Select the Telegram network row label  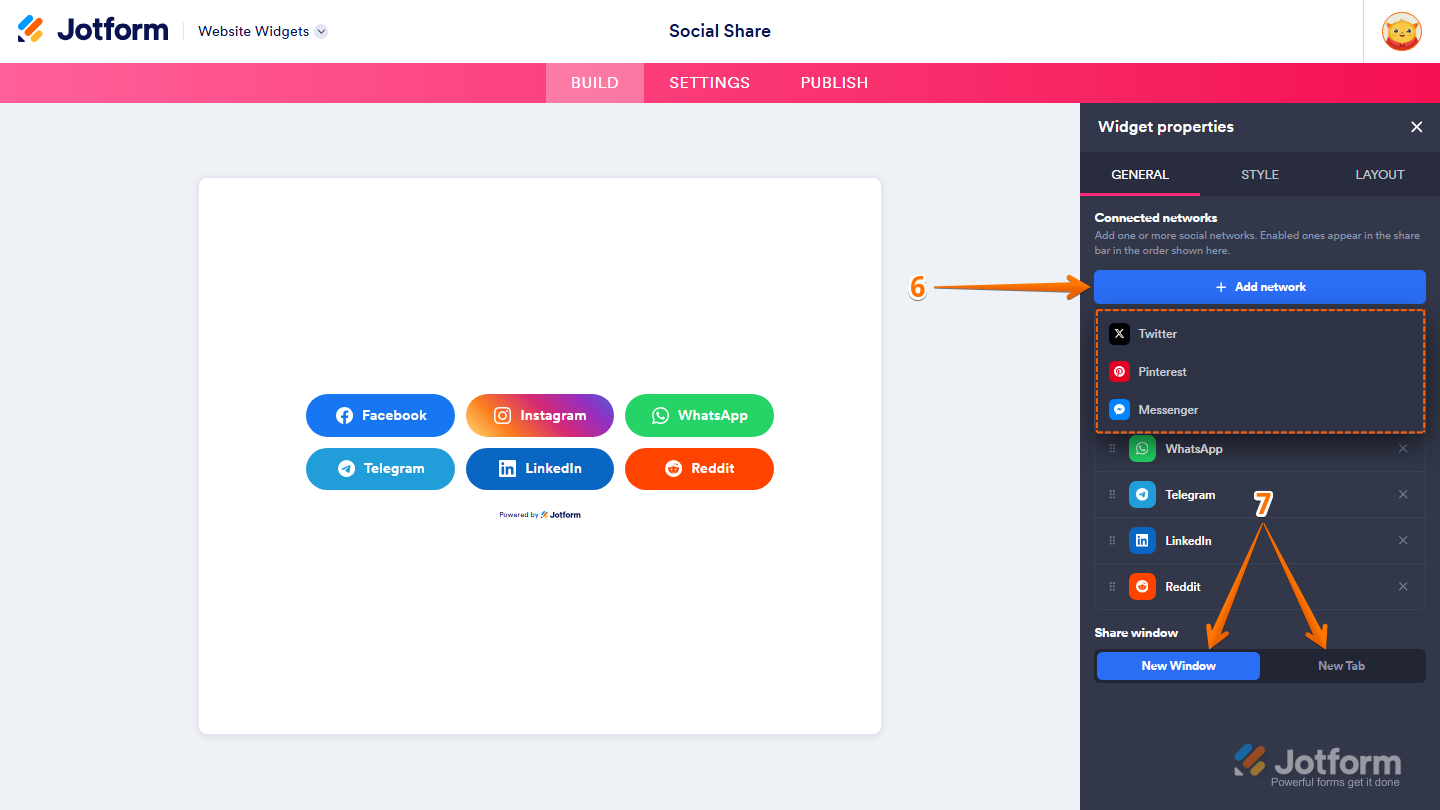coord(1190,495)
